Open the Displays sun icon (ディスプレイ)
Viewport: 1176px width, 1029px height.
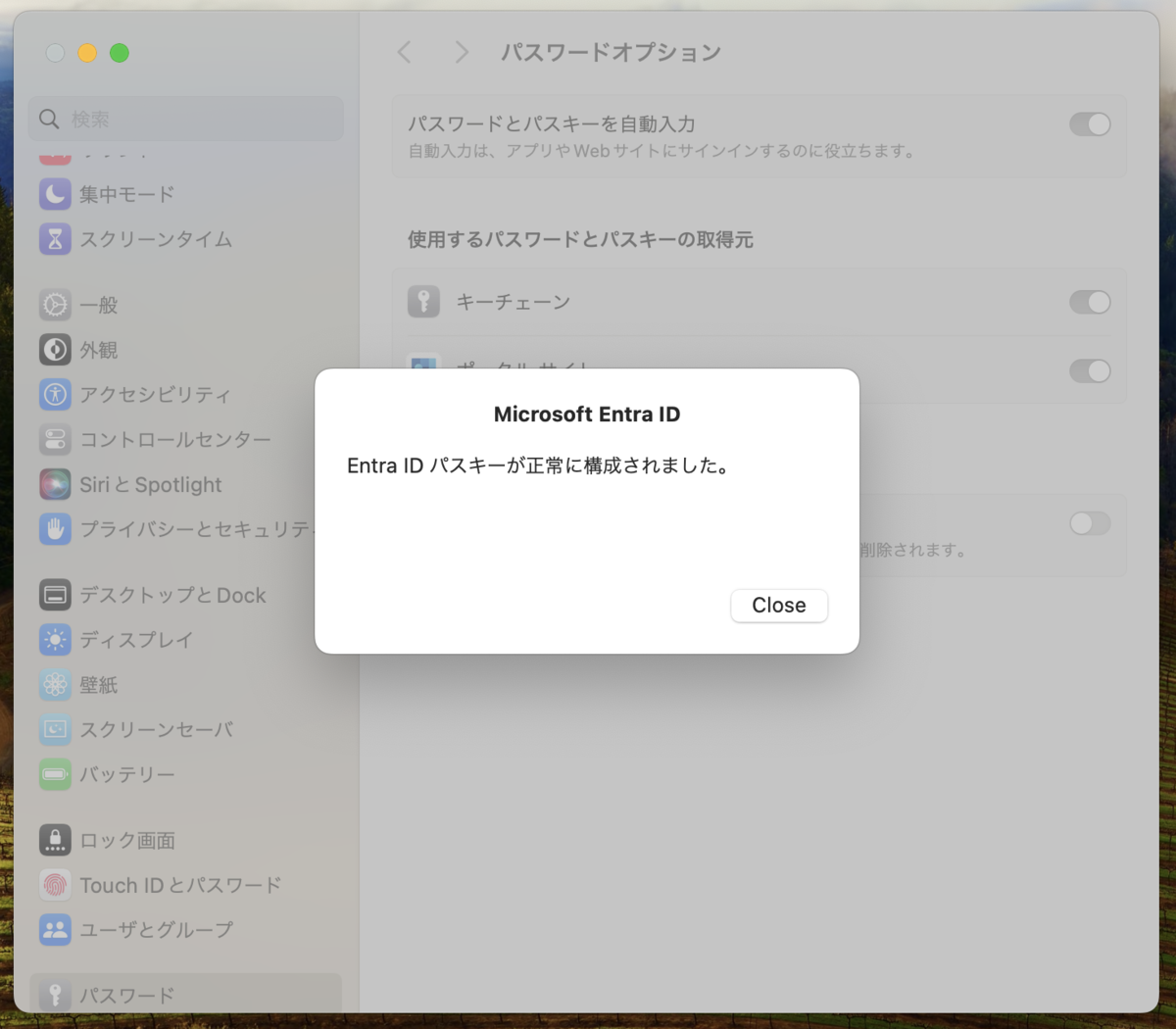coord(55,640)
